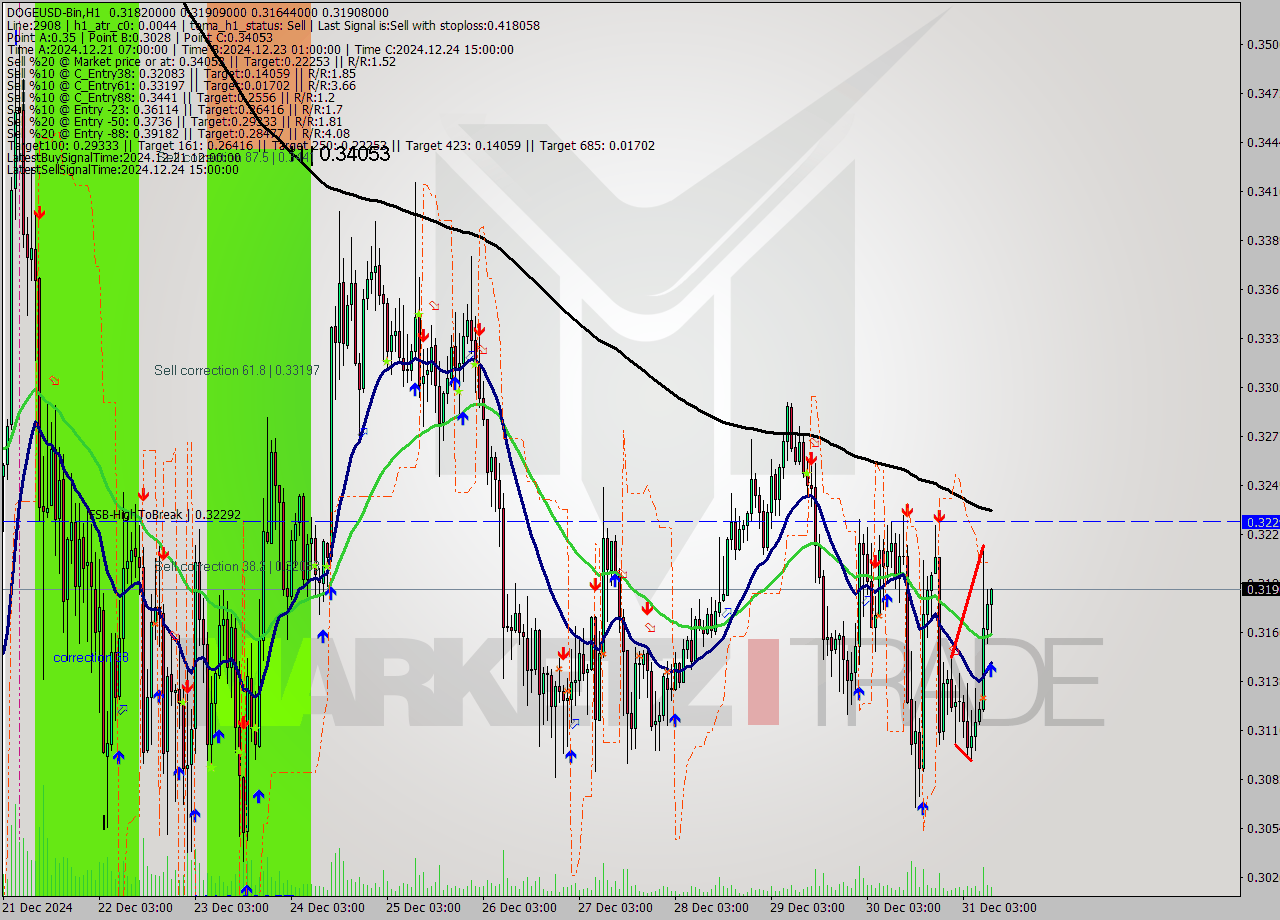Click the '26 Dec 03:00' time label
The height and width of the screenshot is (920, 1280).
[518, 908]
